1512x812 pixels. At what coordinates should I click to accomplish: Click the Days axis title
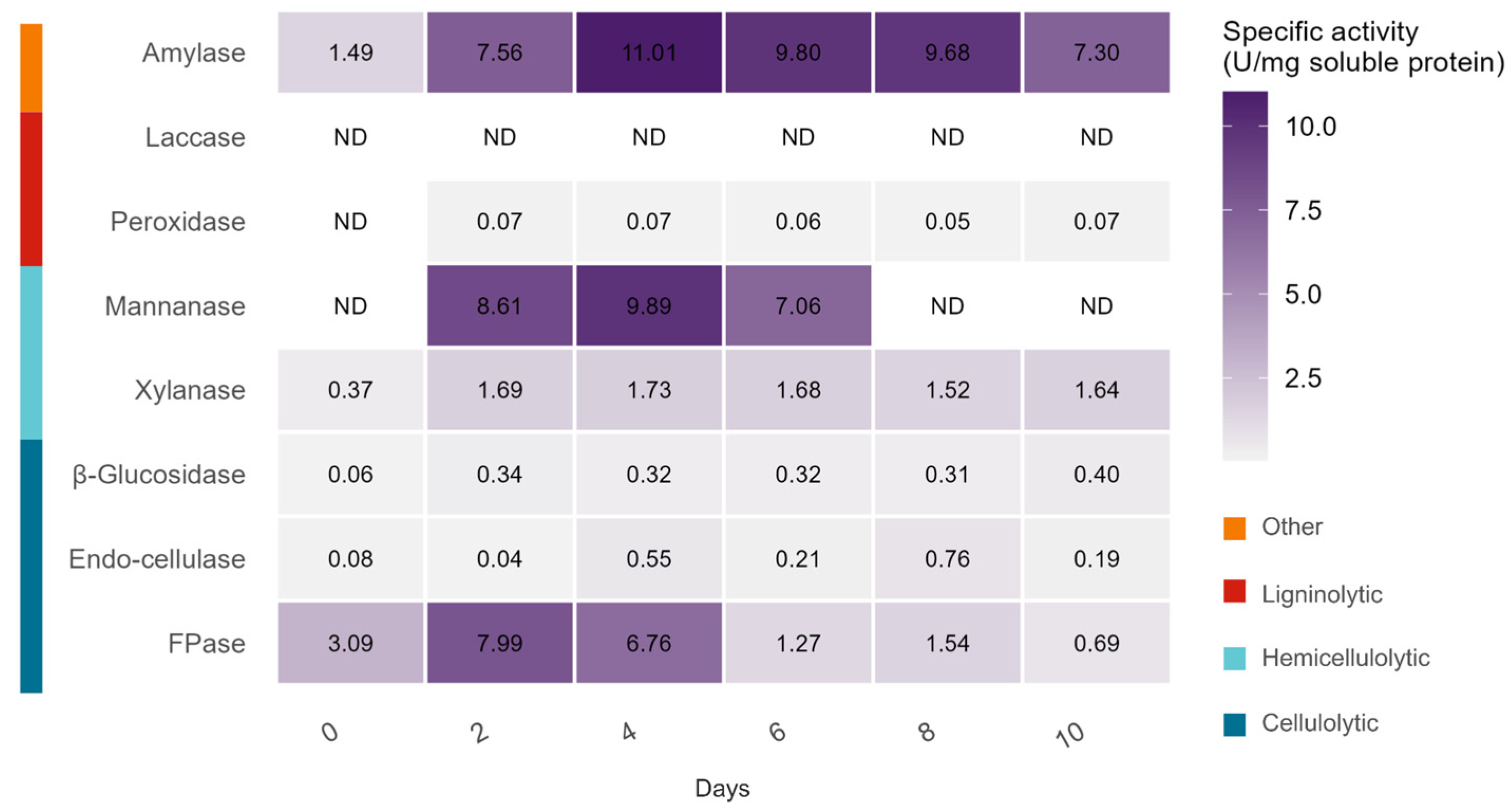(722, 788)
